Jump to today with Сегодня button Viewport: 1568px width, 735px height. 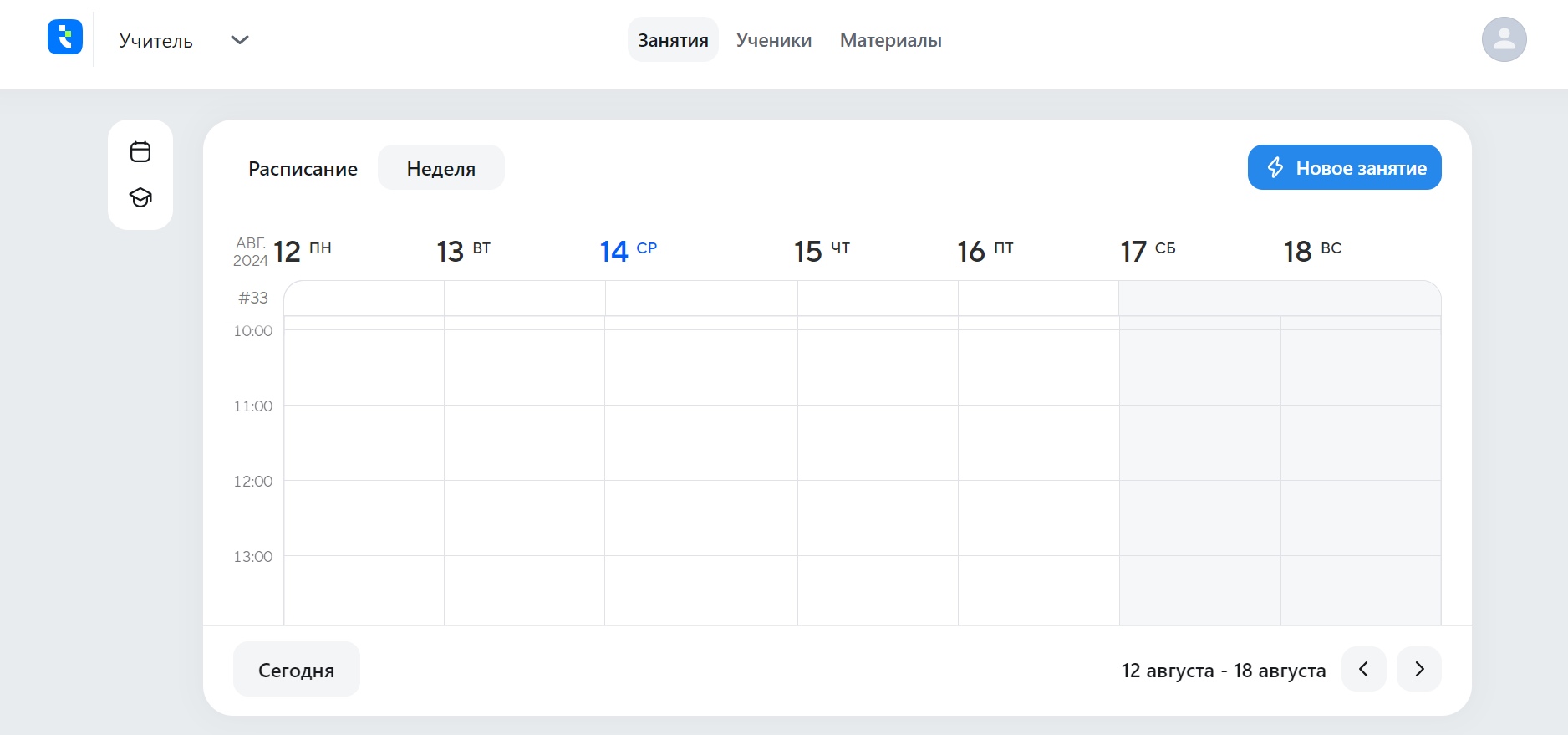click(296, 669)
